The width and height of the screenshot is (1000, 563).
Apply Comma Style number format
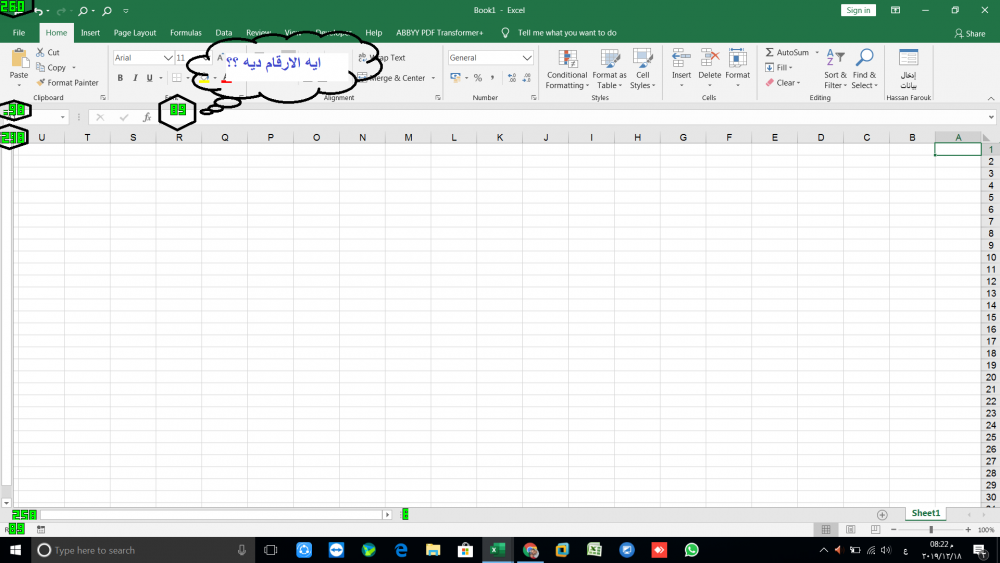492,78
